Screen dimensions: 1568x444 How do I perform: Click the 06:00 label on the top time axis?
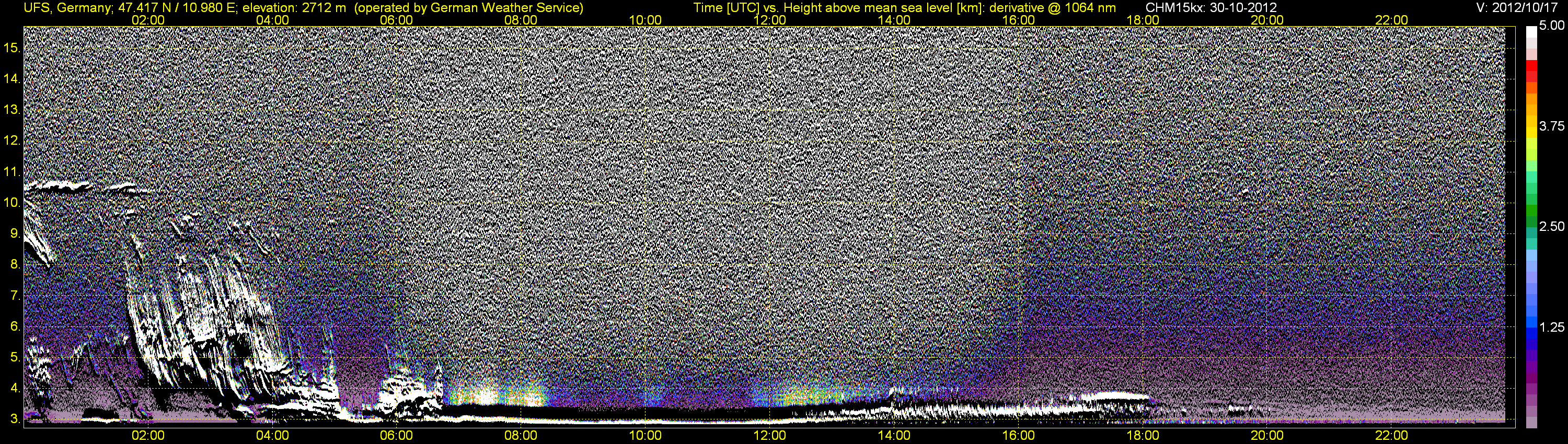pos(396,20)
